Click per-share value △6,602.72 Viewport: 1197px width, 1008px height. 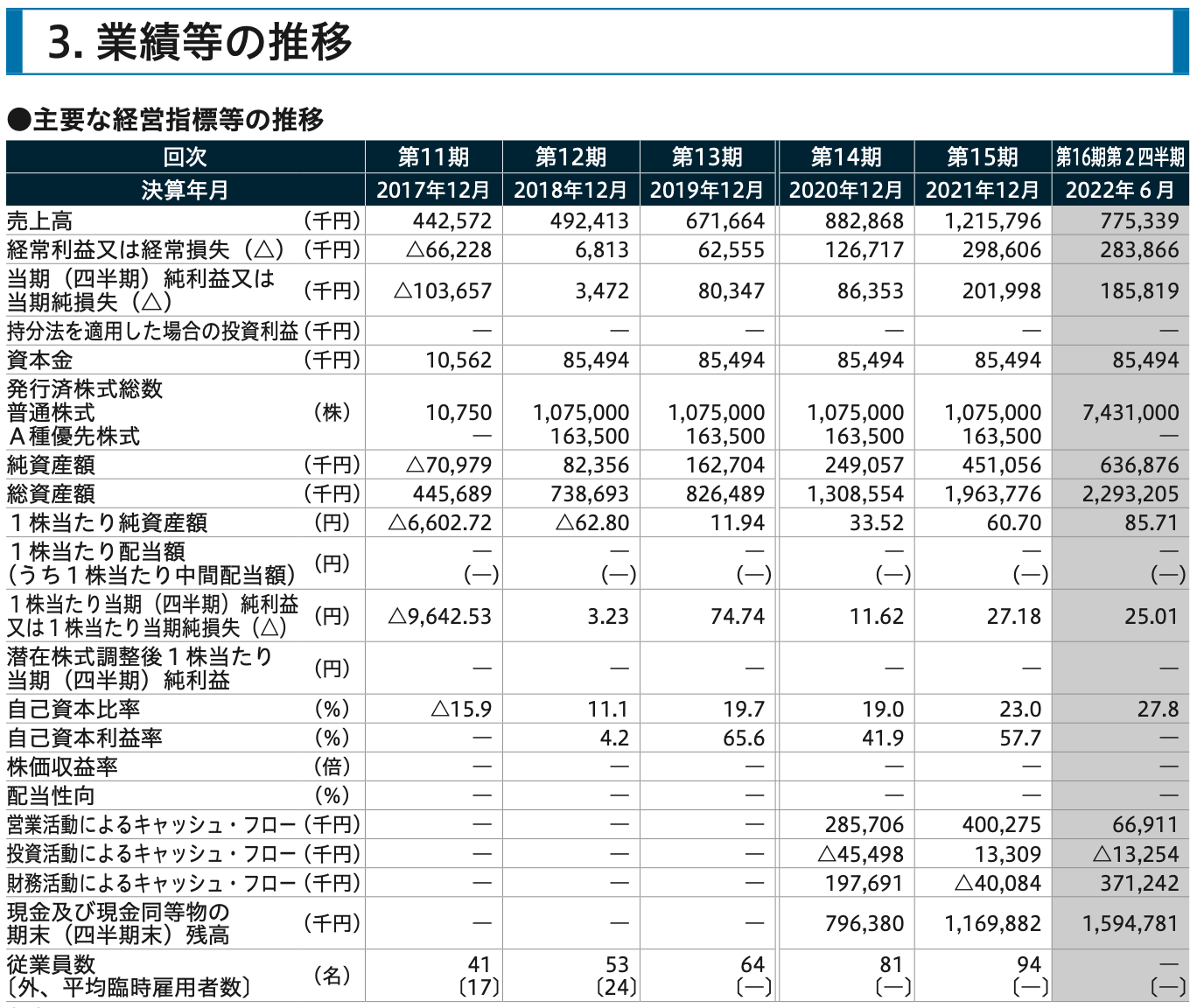click(x=439, y=522)
